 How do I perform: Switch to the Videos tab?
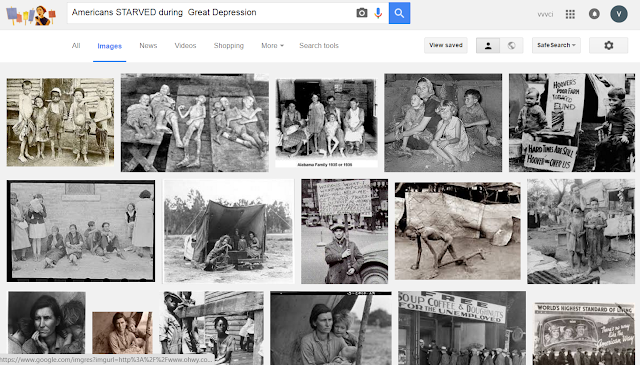[x=185, y=46]
